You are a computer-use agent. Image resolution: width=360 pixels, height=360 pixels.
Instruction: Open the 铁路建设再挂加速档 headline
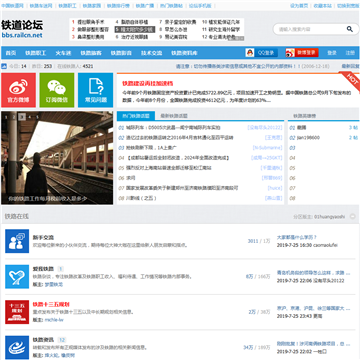(148, 83)
